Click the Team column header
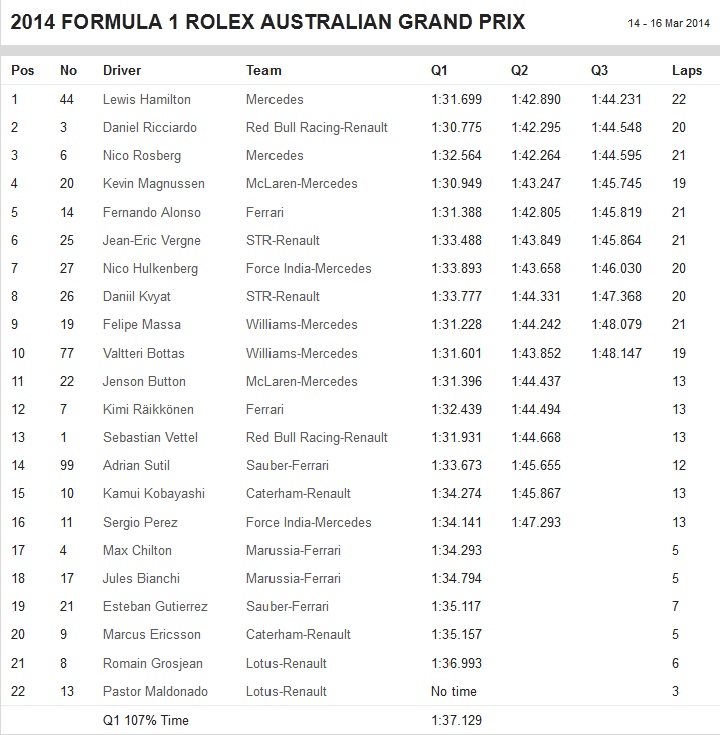The image size is (724, 735). coord(264,71)
